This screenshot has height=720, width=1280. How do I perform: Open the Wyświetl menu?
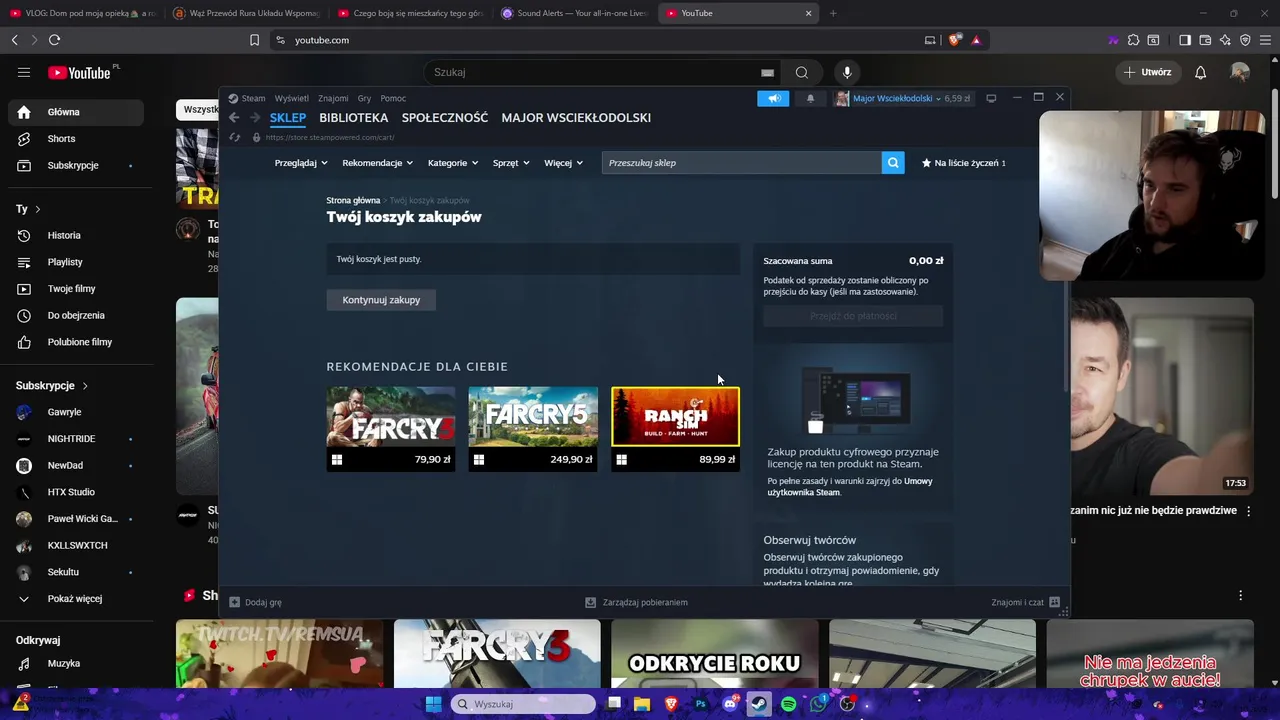[292, 98]
